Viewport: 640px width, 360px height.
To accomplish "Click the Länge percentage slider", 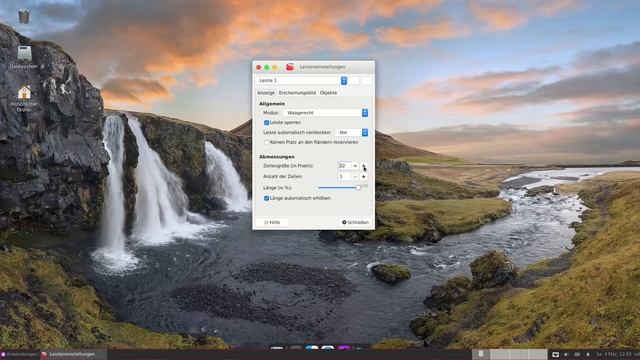I will pyautogui.click(x=340, y=188).
